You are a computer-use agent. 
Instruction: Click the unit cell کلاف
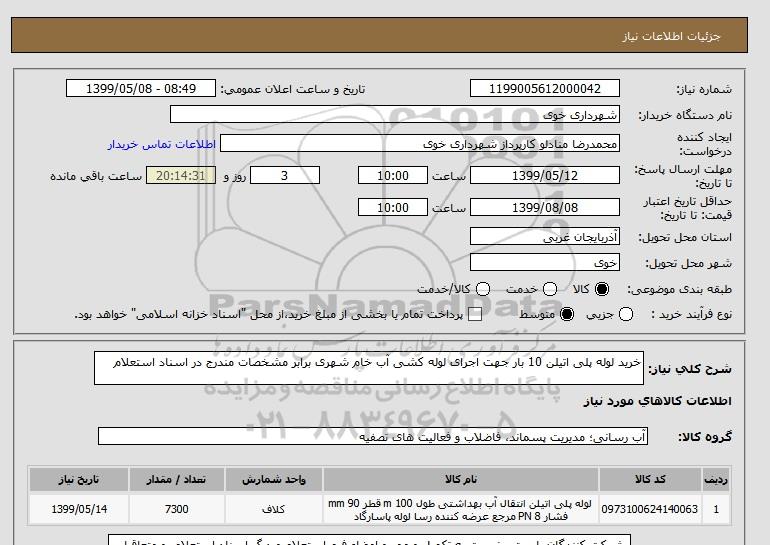coord(274,509)
